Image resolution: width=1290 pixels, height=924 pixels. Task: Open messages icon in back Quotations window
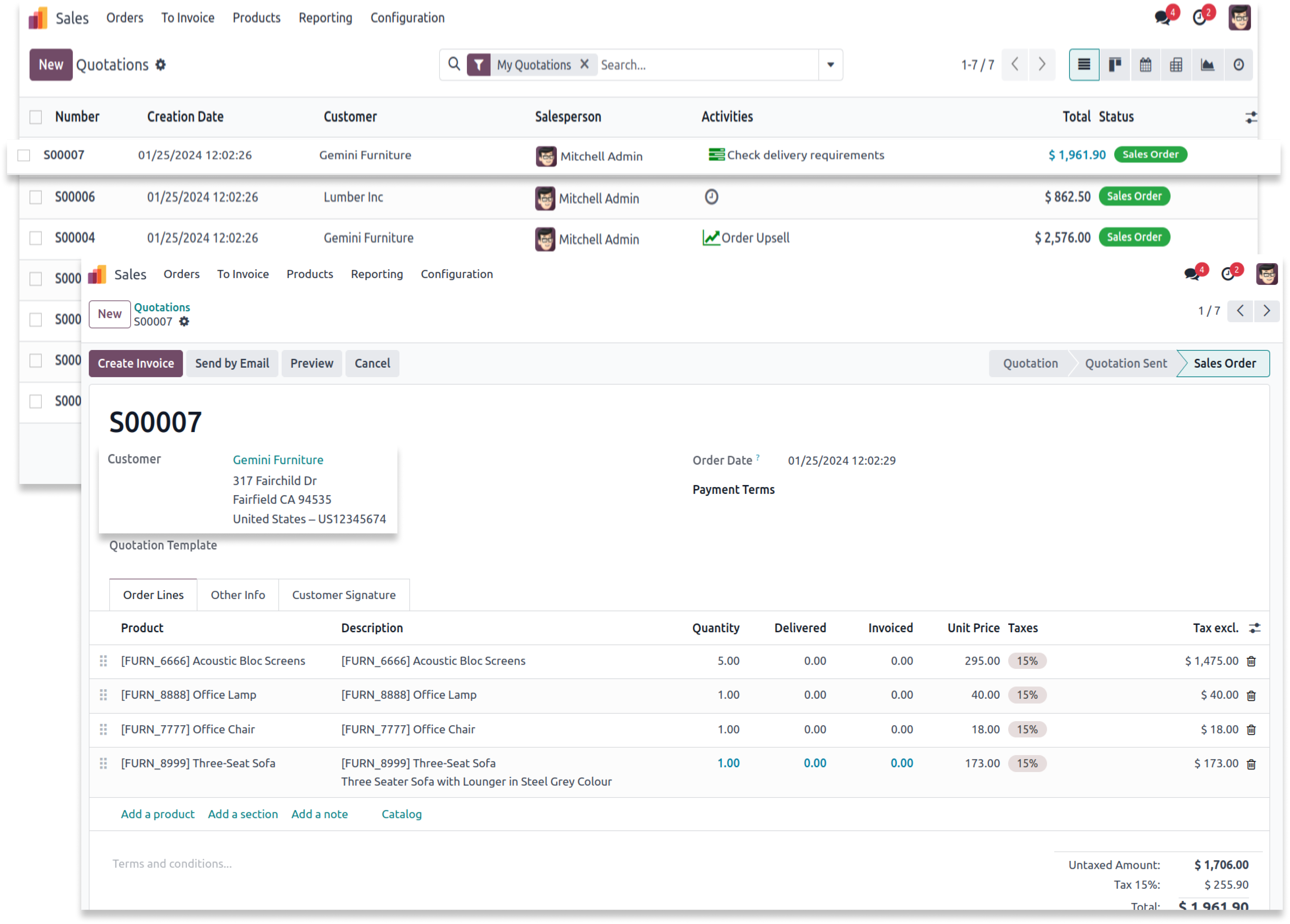tap(1163, 18)
